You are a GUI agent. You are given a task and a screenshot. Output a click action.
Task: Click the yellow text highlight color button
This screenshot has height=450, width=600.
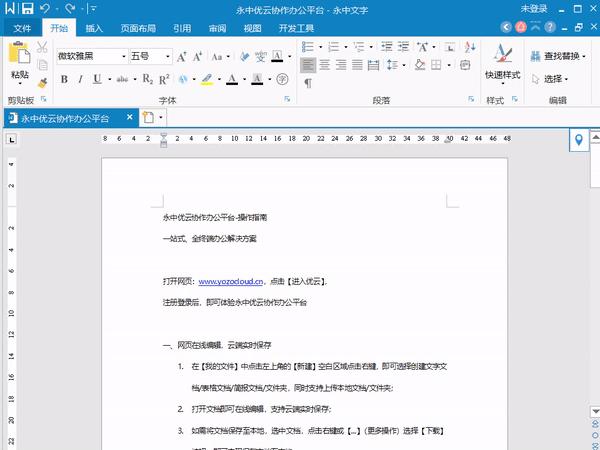(x=207, y=79)
